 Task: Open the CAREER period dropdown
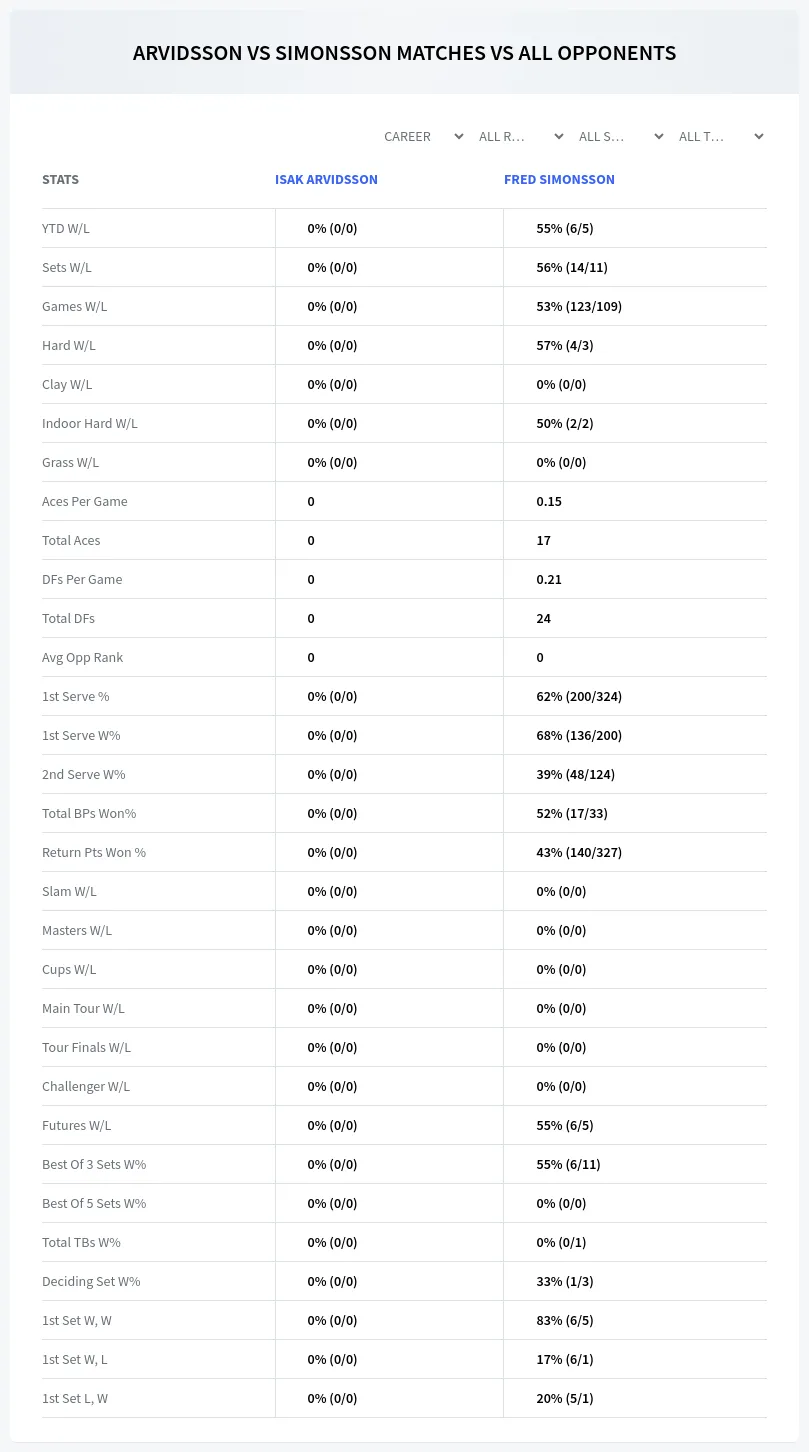[x=423, y=136]
